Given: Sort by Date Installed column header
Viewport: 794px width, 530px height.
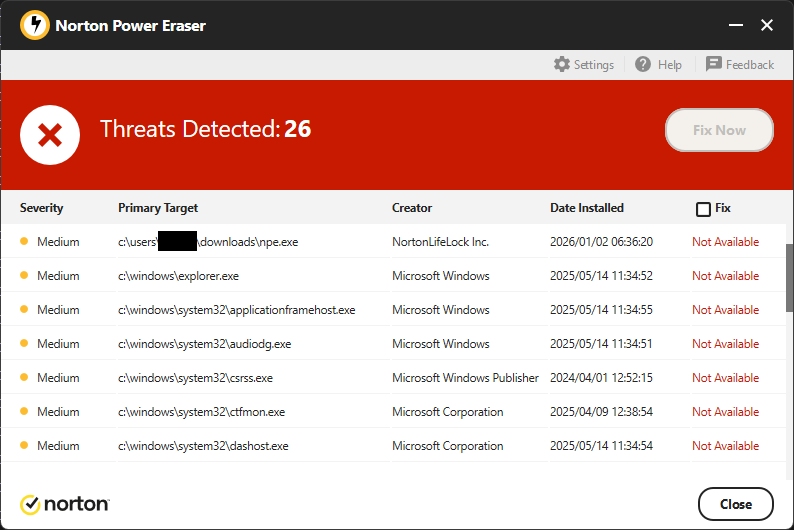Looking at the screenshot, I should 586,208.
